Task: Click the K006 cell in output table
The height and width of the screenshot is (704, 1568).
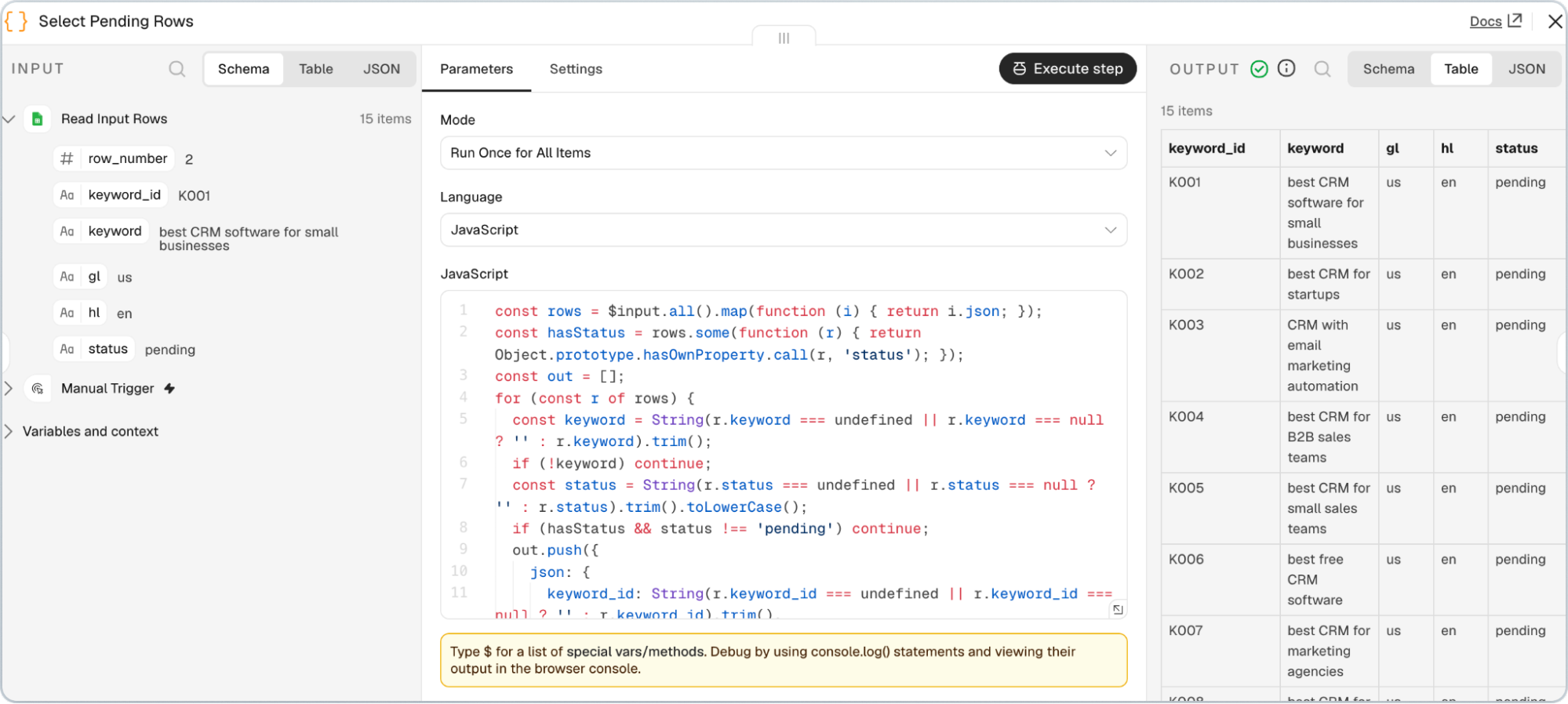Action: [x=1221, y=579]
